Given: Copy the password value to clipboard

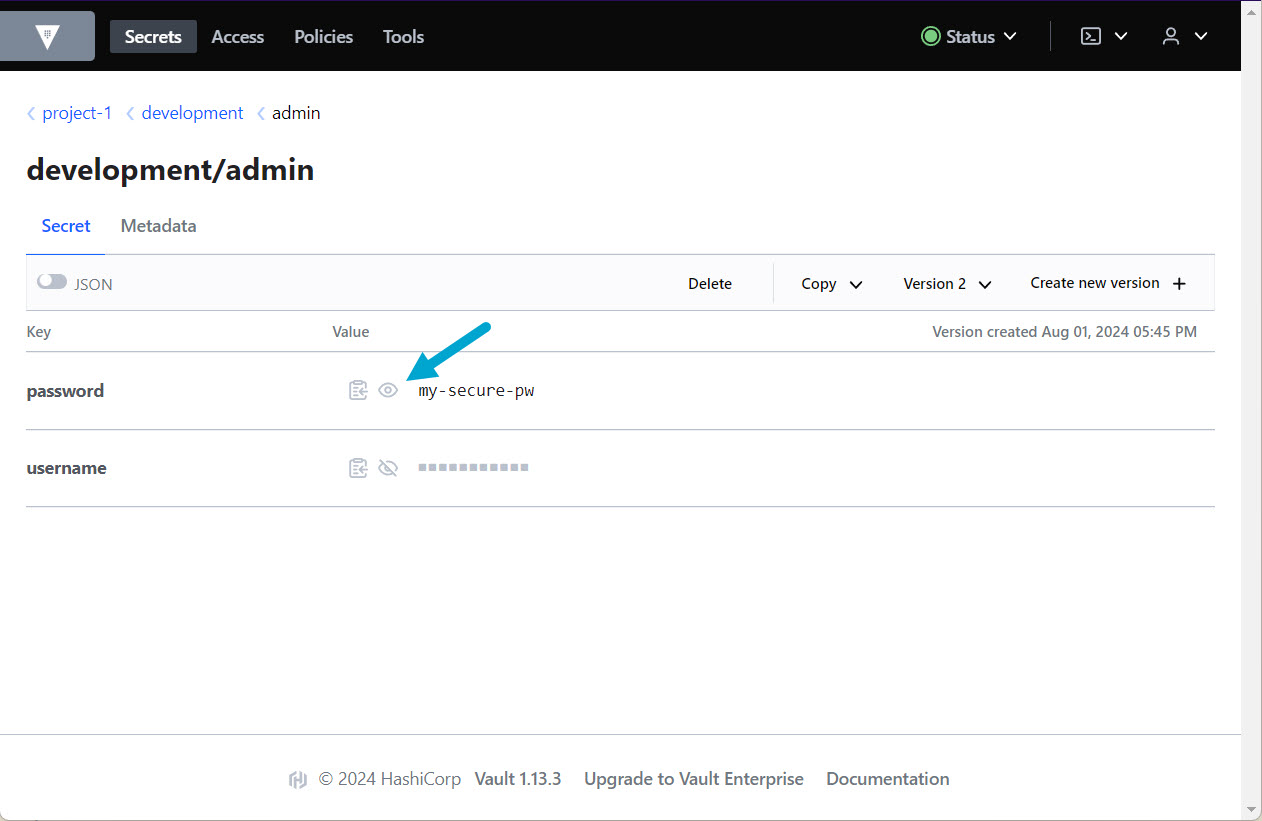Looking at the screenshot, I should point(358,391).
